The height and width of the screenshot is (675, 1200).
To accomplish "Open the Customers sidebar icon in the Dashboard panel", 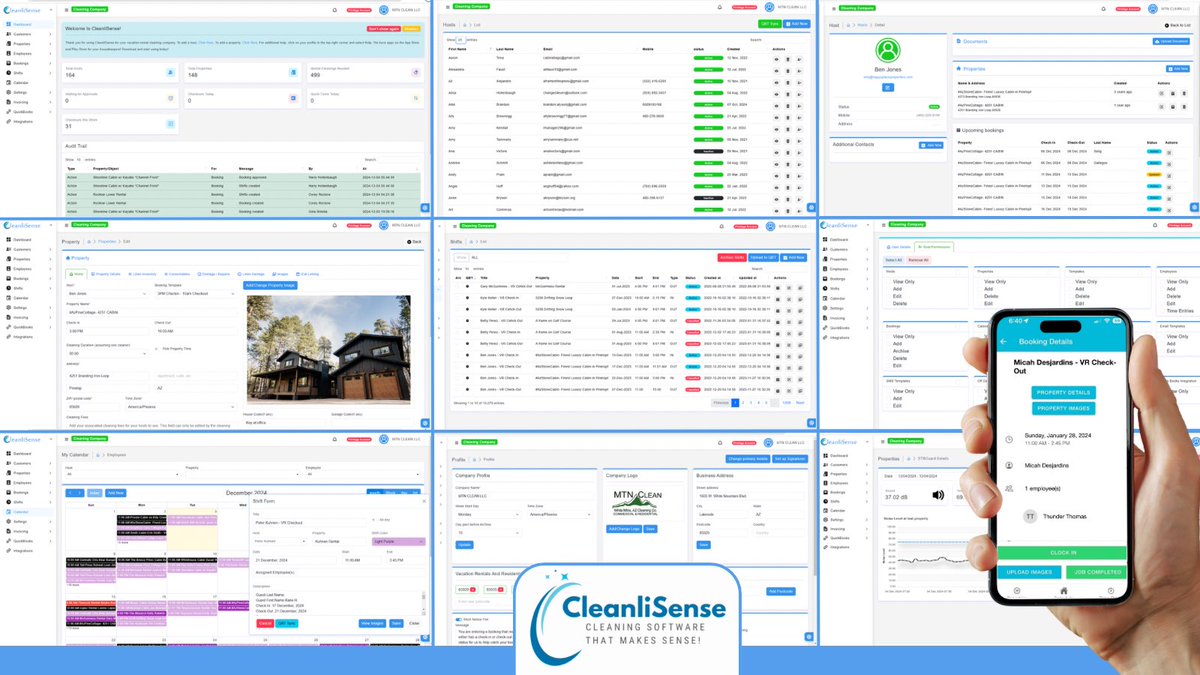I will click(x=9, y=34).
